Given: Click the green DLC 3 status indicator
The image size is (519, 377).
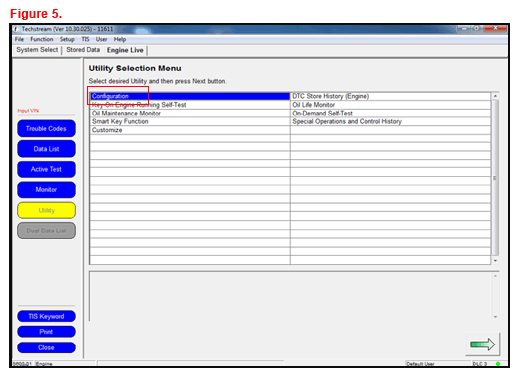Looking at the screenshot, I should (x=498, y=364).
